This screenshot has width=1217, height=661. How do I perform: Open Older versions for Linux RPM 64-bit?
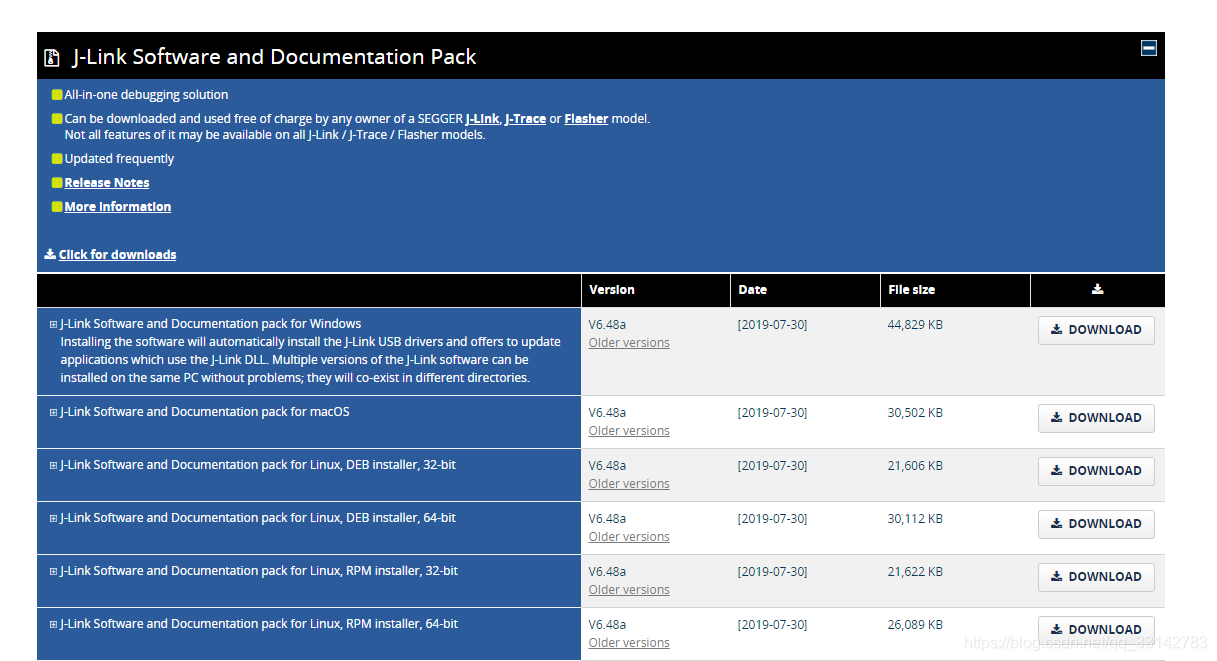click(629, 643)
